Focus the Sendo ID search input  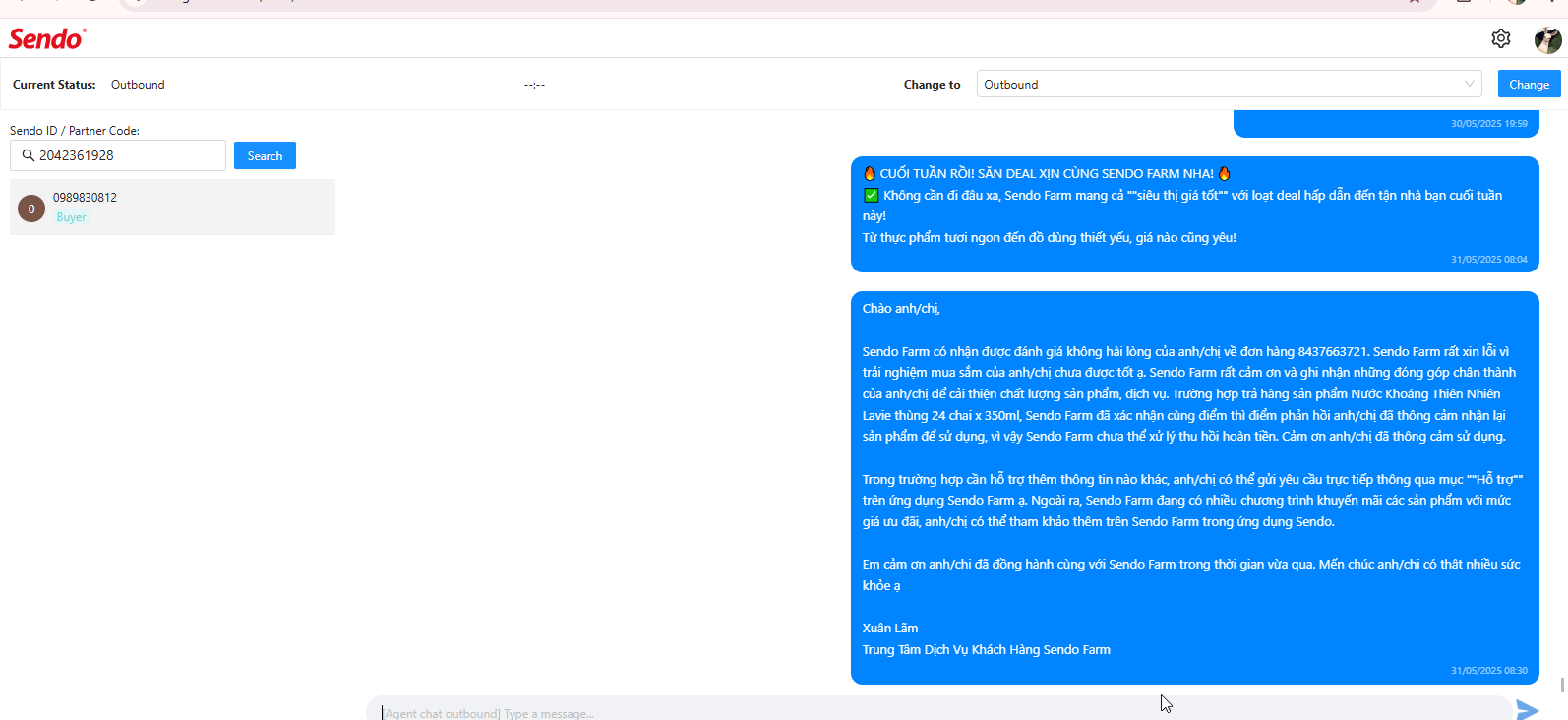click(118, 155)
